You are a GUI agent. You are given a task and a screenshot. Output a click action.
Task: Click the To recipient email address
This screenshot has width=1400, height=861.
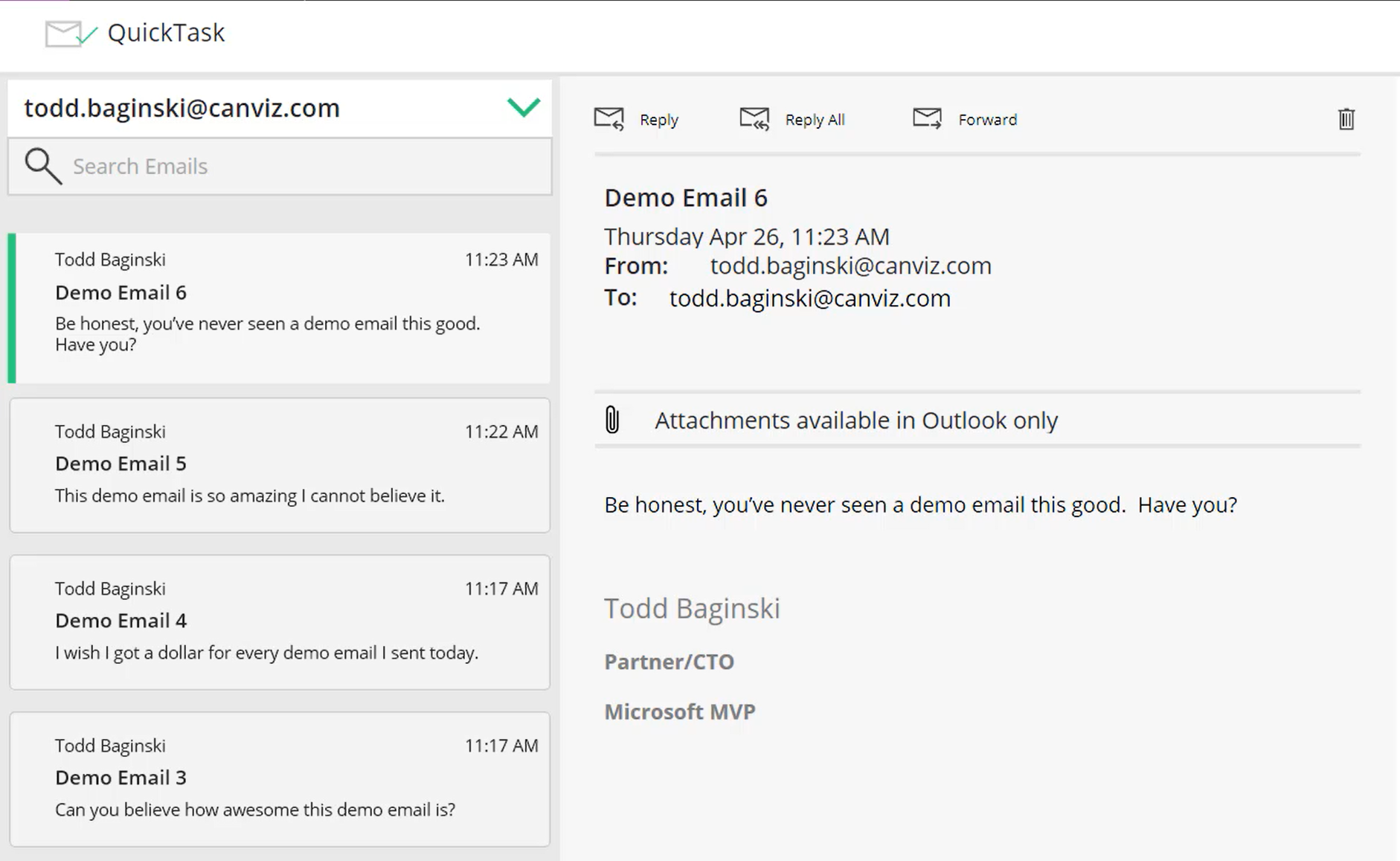click(809, 298)
